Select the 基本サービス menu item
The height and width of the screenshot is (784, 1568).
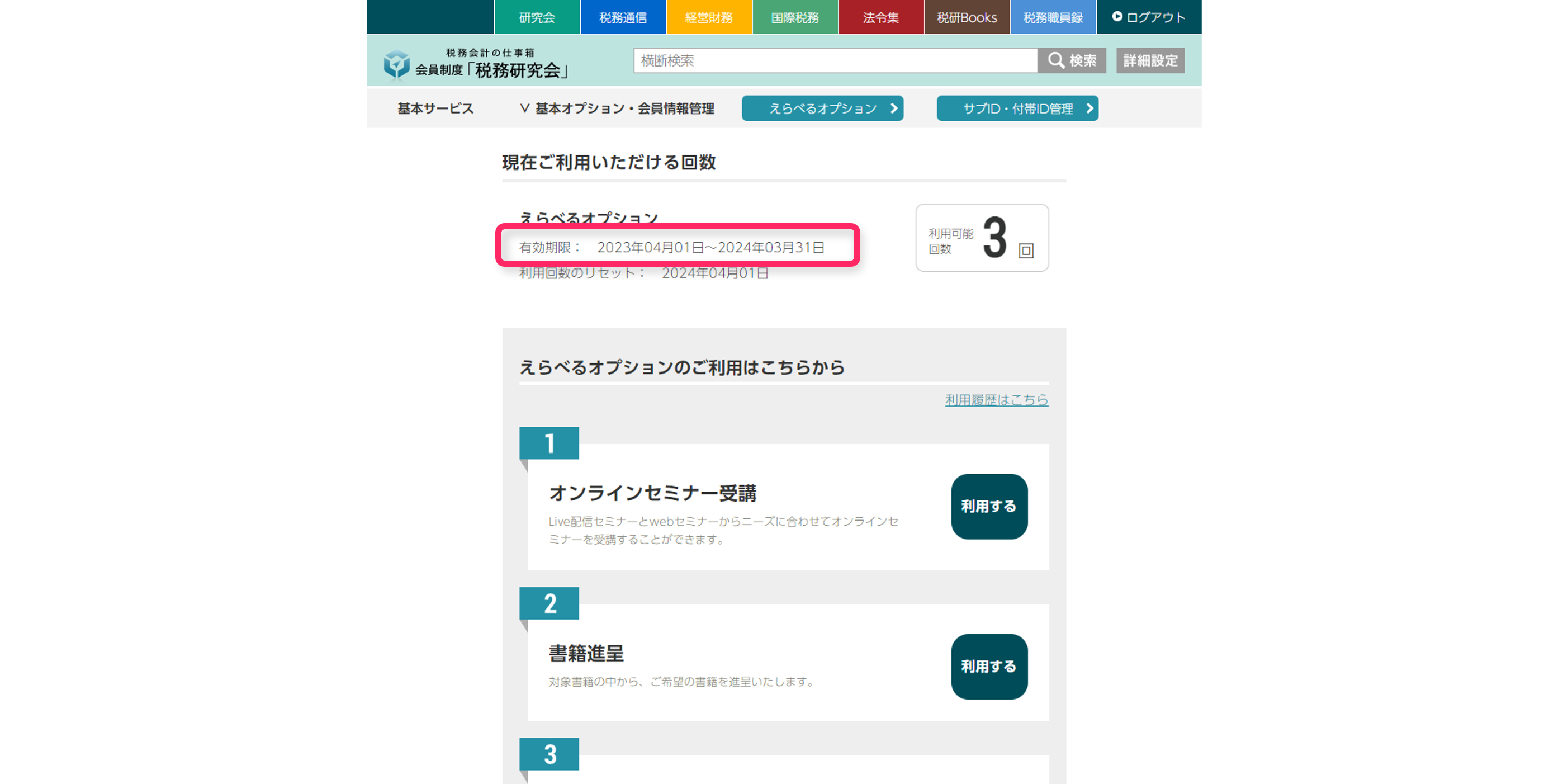[435, 108]
